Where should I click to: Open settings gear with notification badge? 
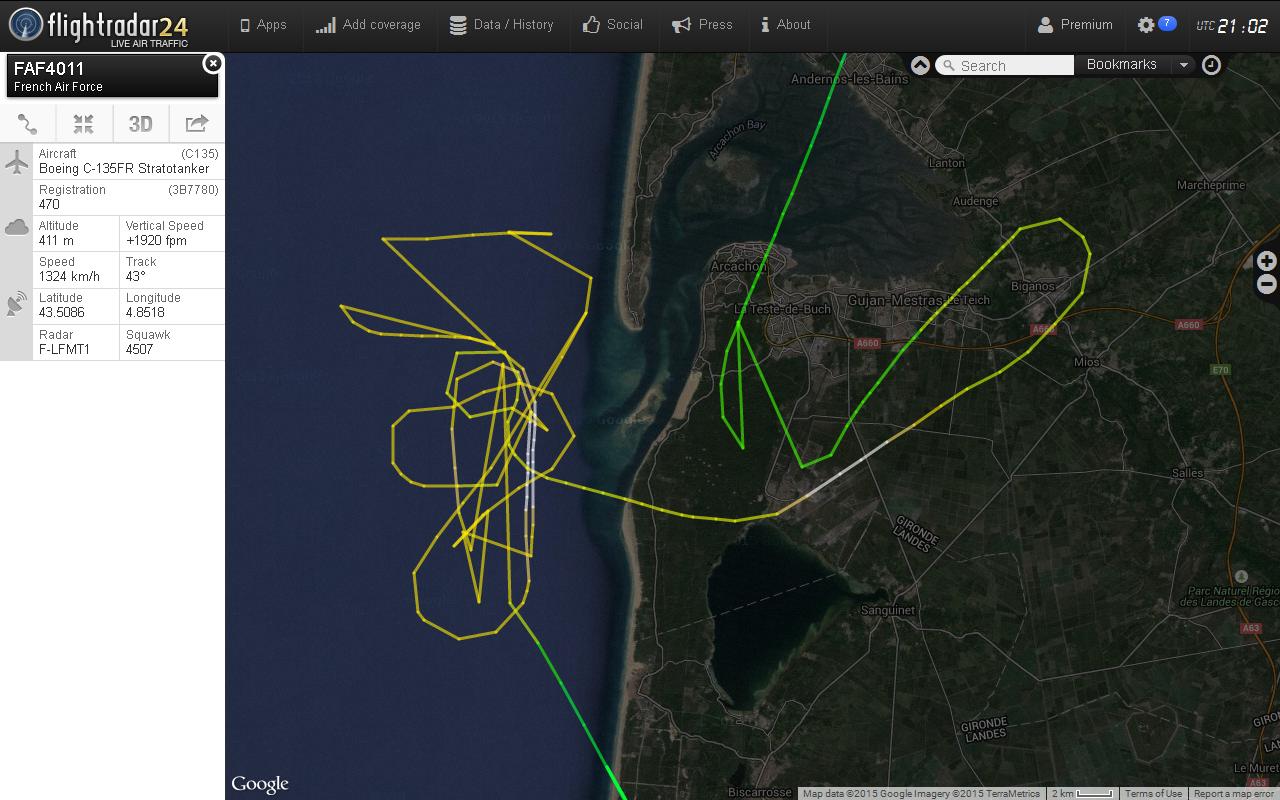(x=1156, y=25)
